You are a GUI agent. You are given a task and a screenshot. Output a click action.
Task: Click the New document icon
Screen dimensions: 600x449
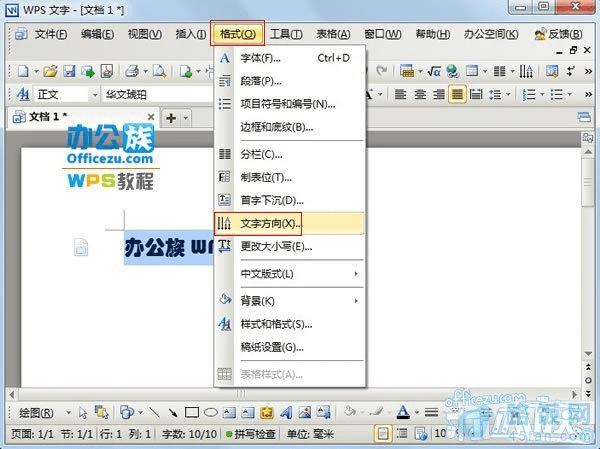tap(24, 71)
